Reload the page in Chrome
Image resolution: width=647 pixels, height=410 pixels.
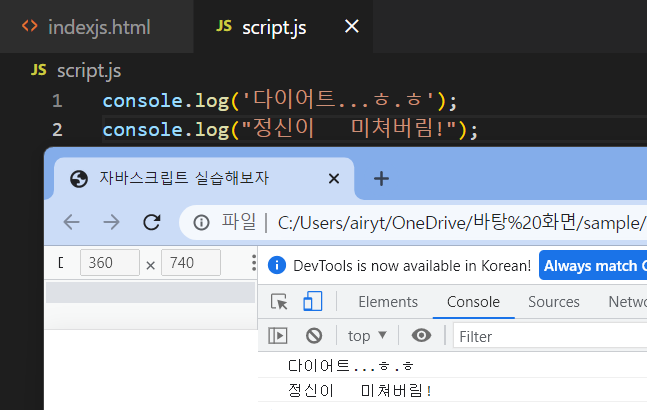click(x=152, y=222)
